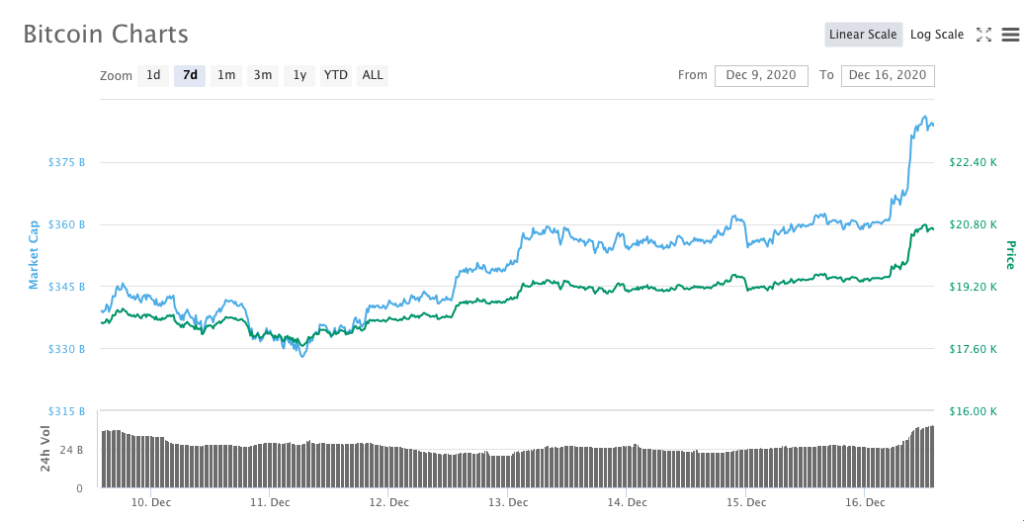
Task: Click the 15. Dec date label
Action: point(745,502)
